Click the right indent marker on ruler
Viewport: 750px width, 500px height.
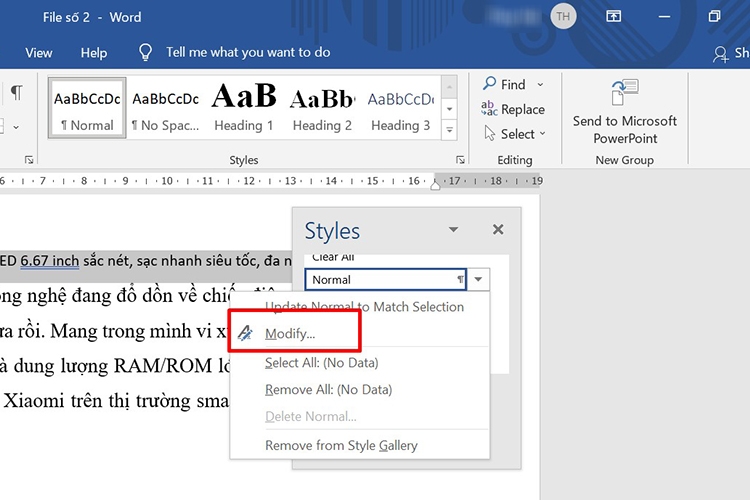(x=435, y=185)
